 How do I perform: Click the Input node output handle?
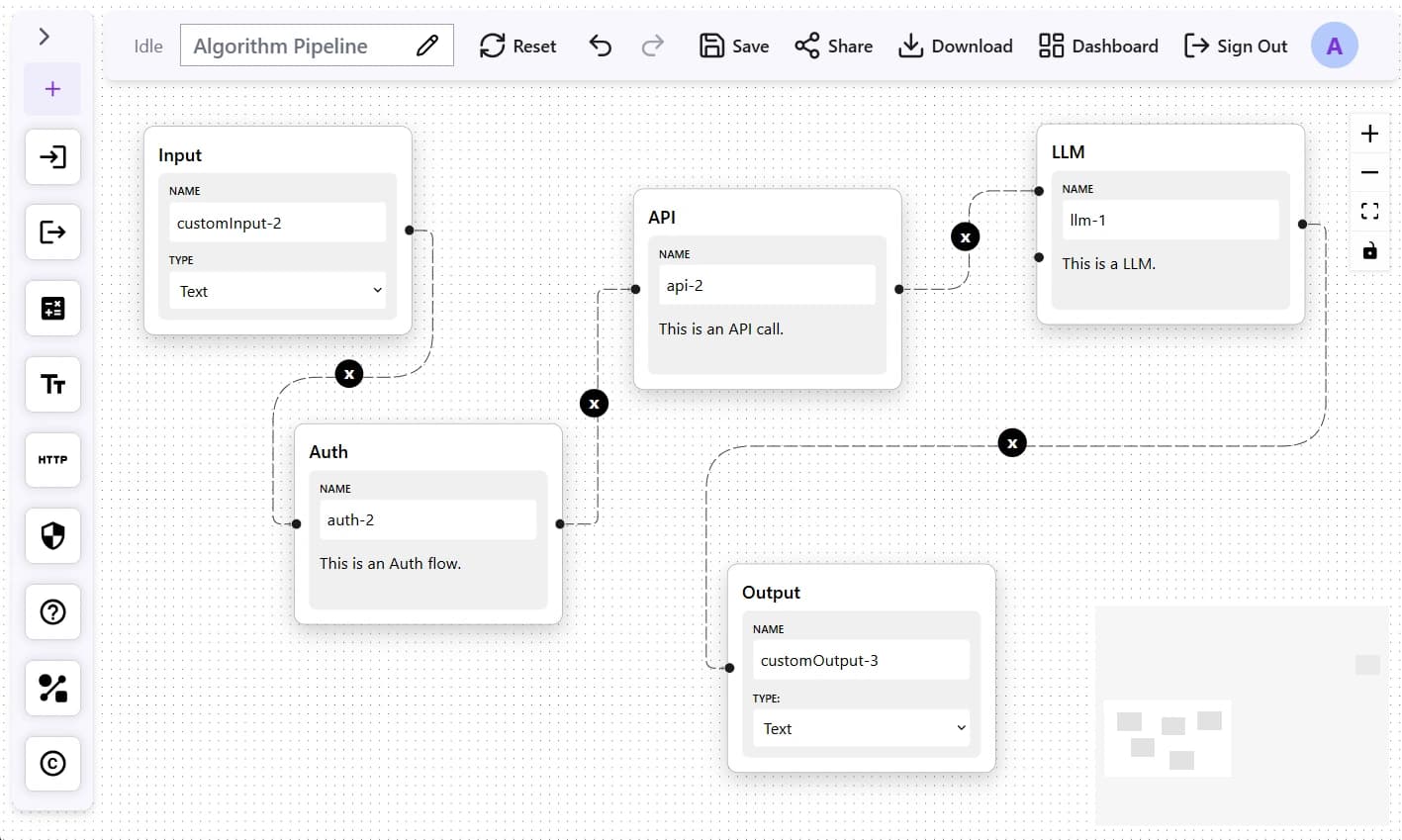410,231
